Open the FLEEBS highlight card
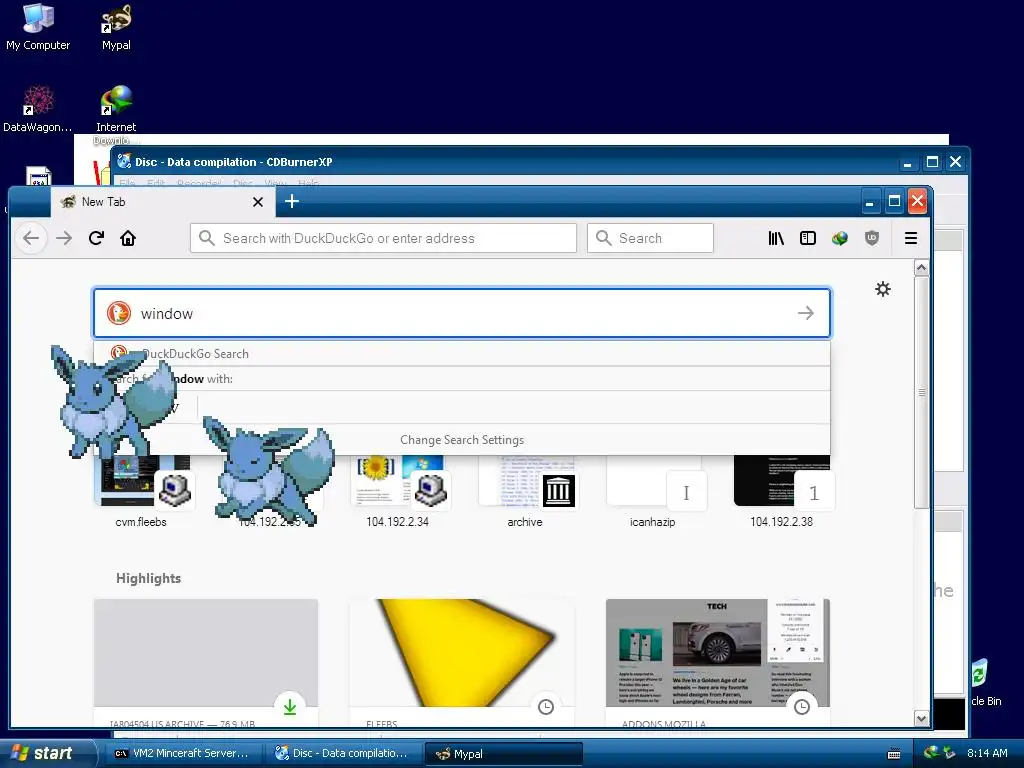This screenshot has width=1024, height=768. pyautogui.click(x=462, y=662)
